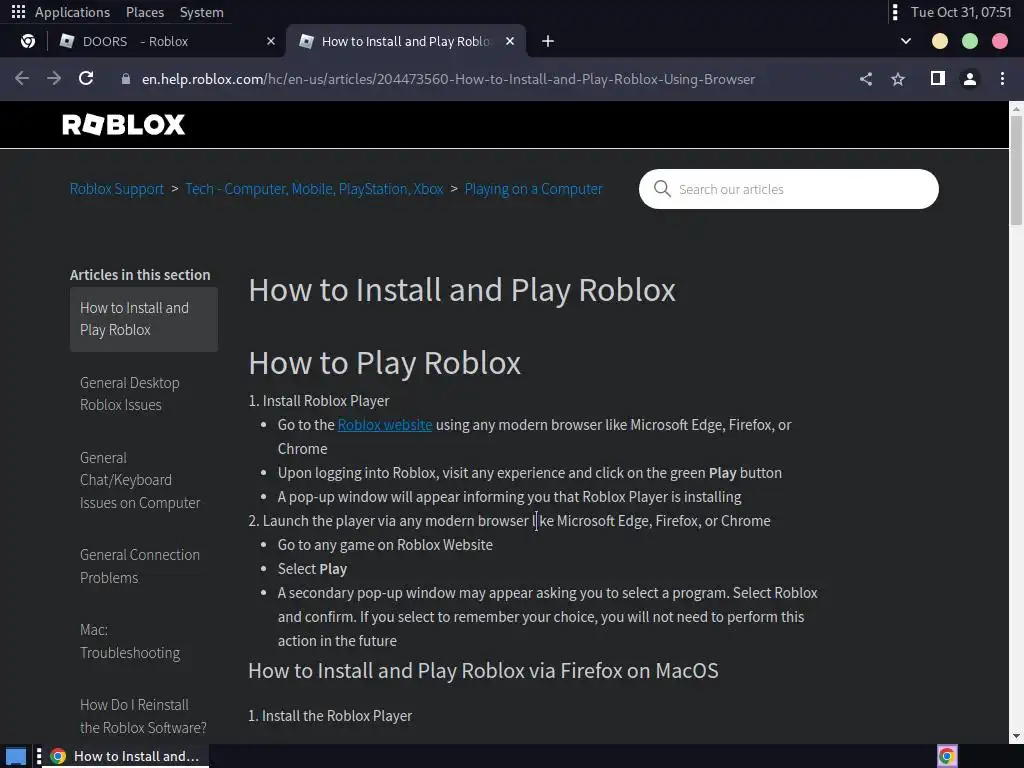Image resolution: width=1024 pixels, height=768 pixels.
Task: Share this page via share icon
Action: tap(866, 79)
